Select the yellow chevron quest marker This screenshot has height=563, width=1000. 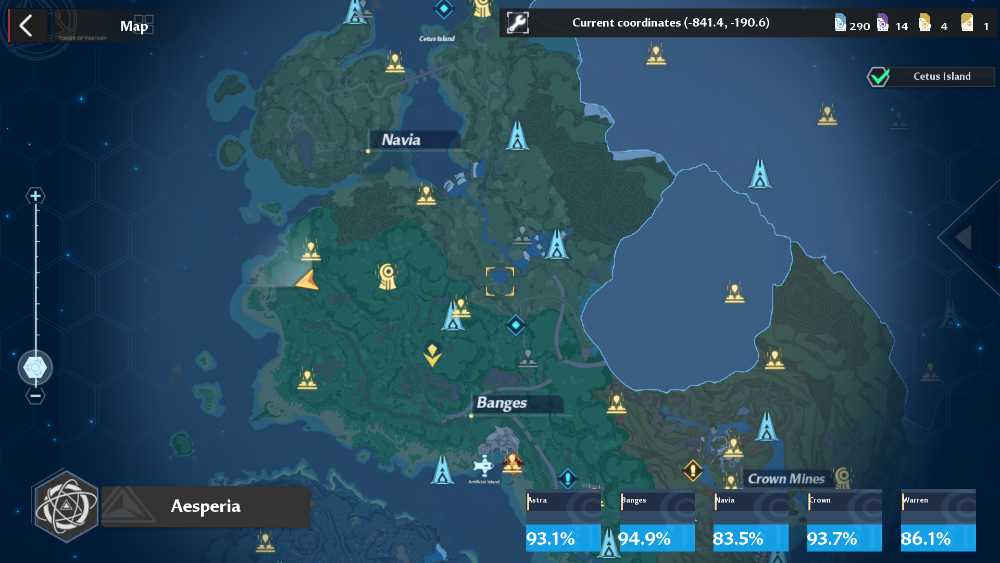click(x=432, y=355)
